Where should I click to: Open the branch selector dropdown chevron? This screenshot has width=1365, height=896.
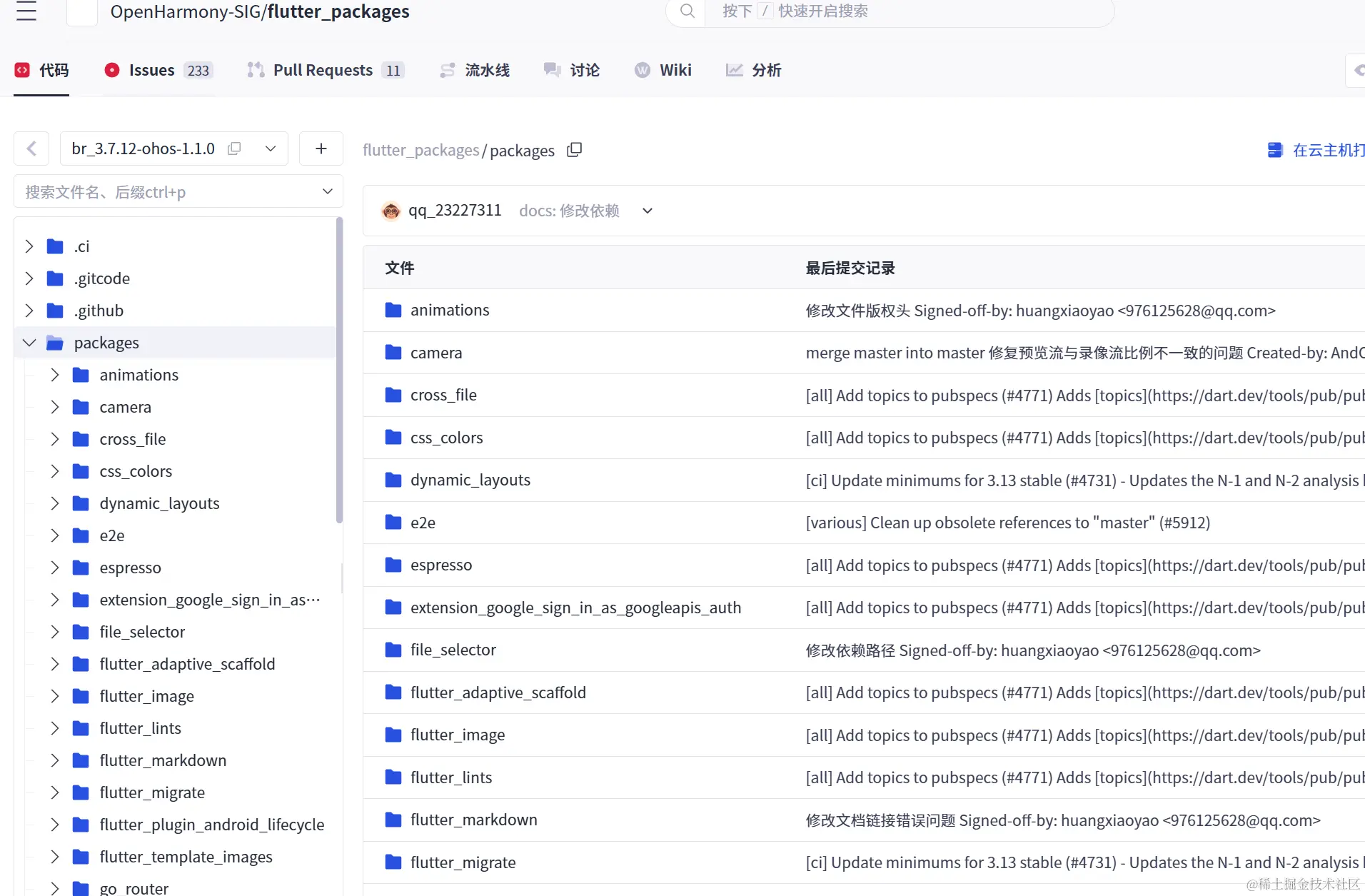[x=271, y=149]
